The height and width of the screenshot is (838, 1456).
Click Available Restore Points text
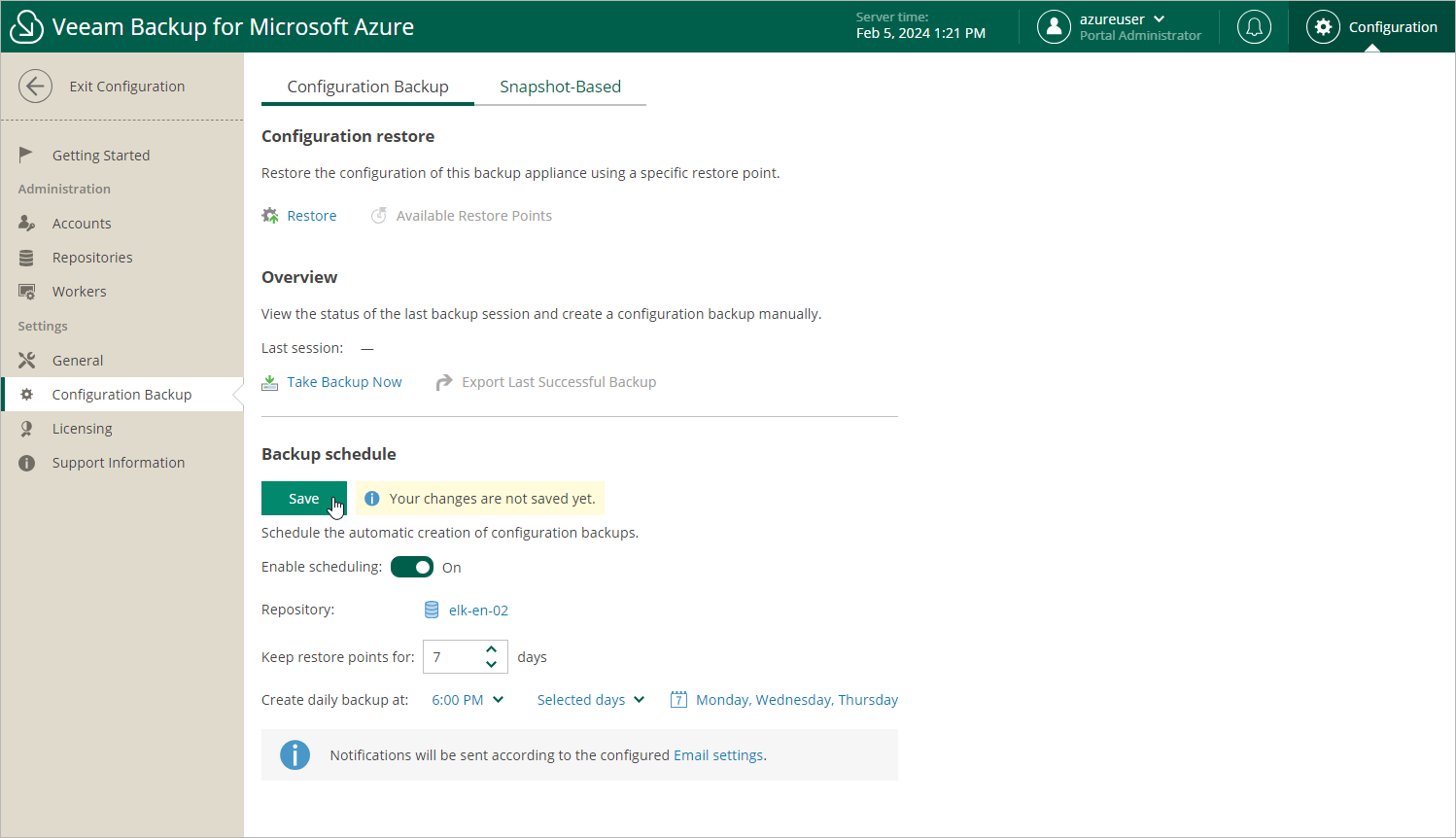click(x=474, y=216)
